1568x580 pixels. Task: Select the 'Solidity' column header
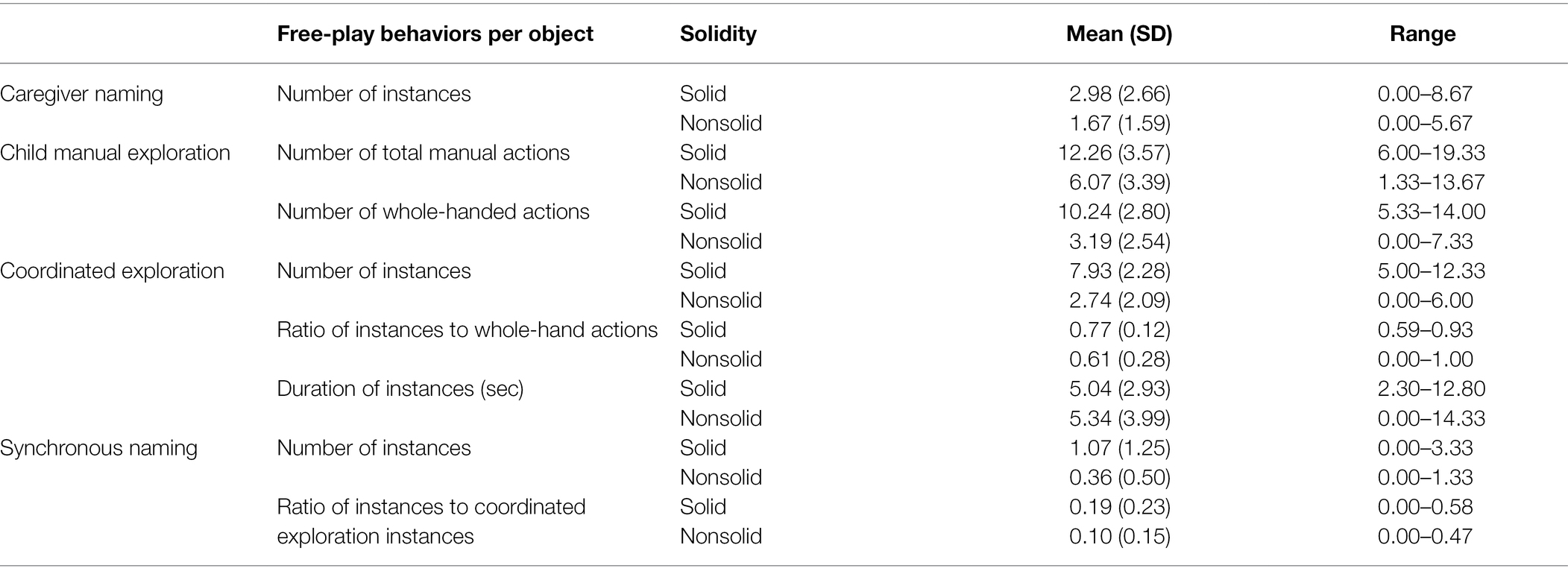click(x=718, y=34)
